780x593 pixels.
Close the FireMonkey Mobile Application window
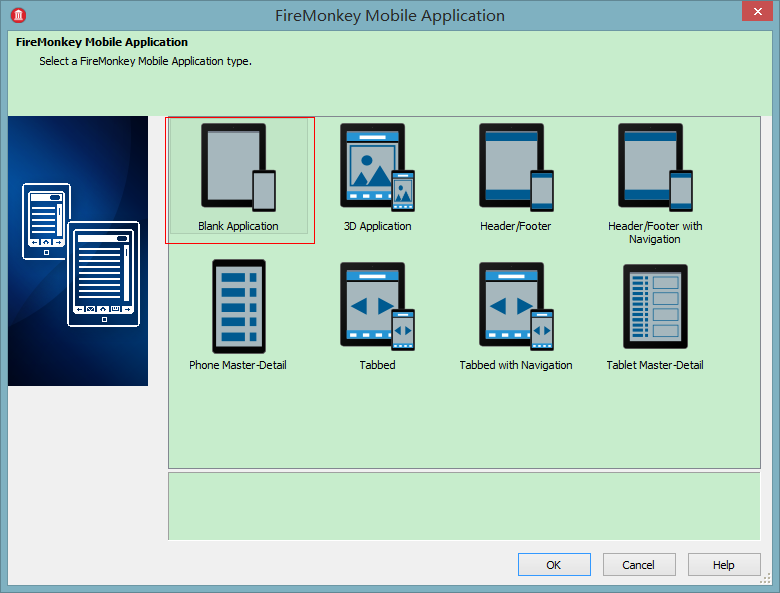point(757,11)
